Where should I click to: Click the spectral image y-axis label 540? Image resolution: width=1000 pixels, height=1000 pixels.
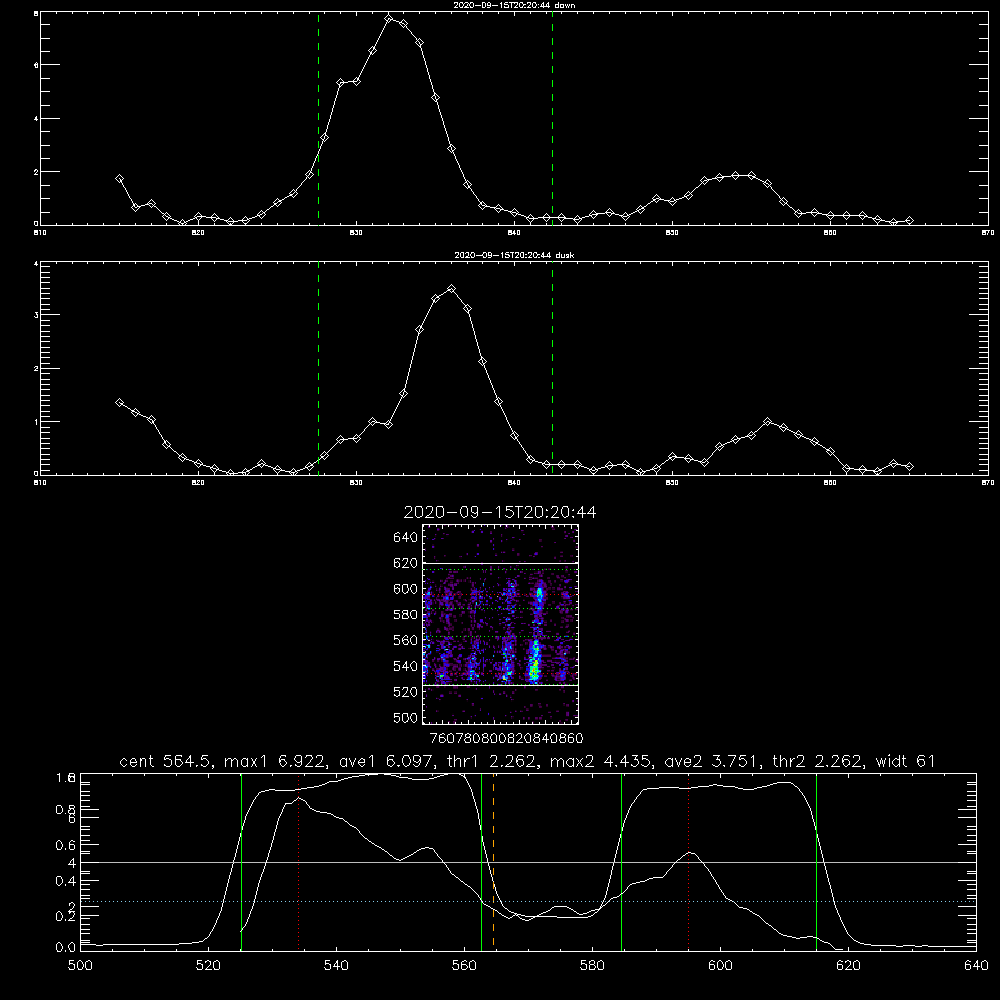pyautogui.click(x=406, y=666)
